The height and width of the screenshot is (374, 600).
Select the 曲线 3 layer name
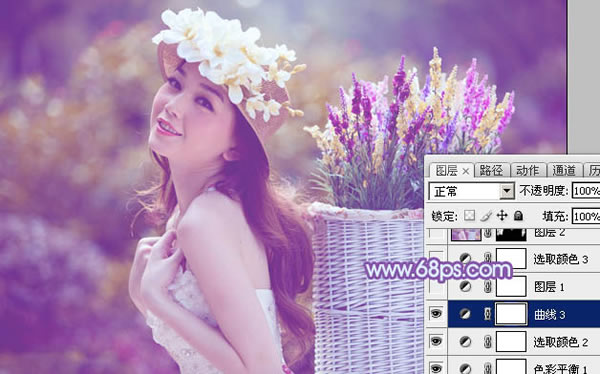point(549,314)
